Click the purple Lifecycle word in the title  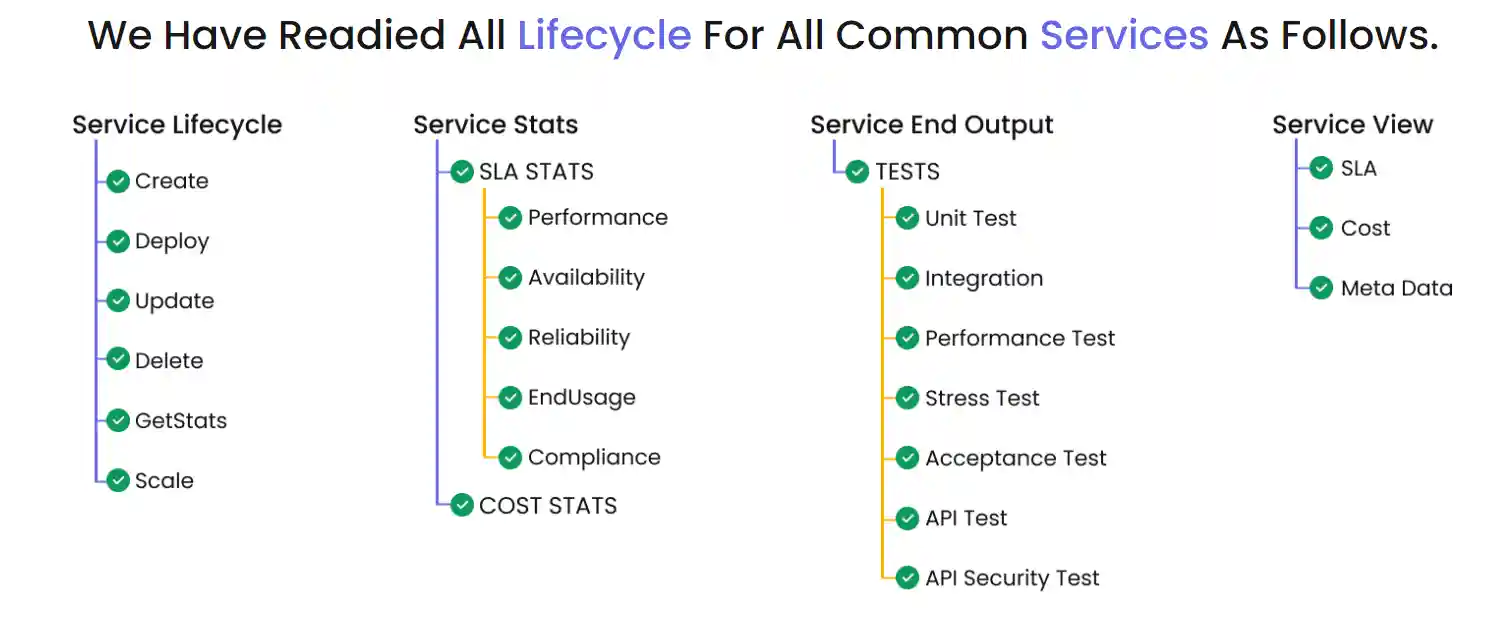coord(604,36)
